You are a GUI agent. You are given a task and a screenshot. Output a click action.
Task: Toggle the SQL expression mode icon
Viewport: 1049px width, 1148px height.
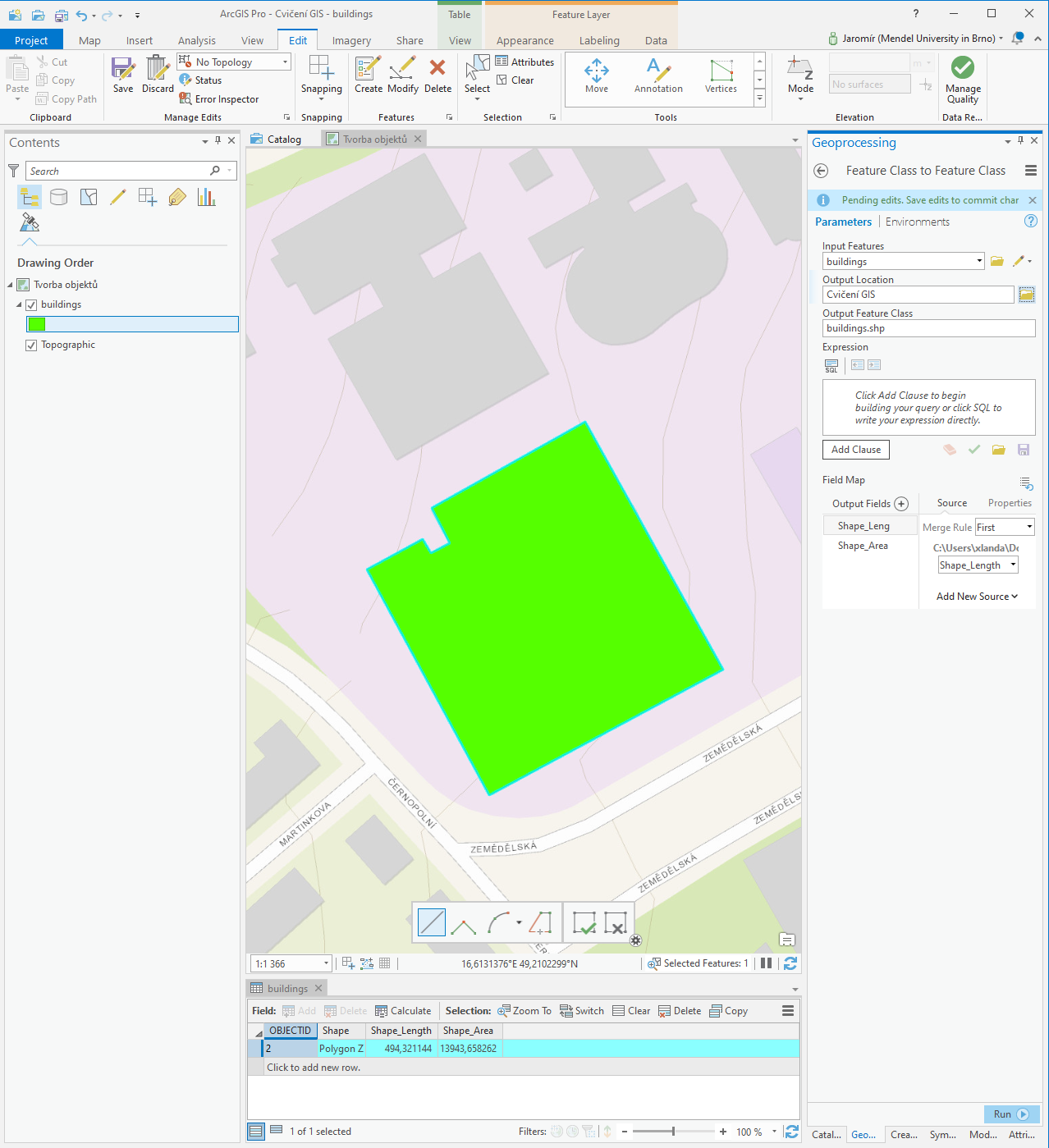click(x=831, y=365)
